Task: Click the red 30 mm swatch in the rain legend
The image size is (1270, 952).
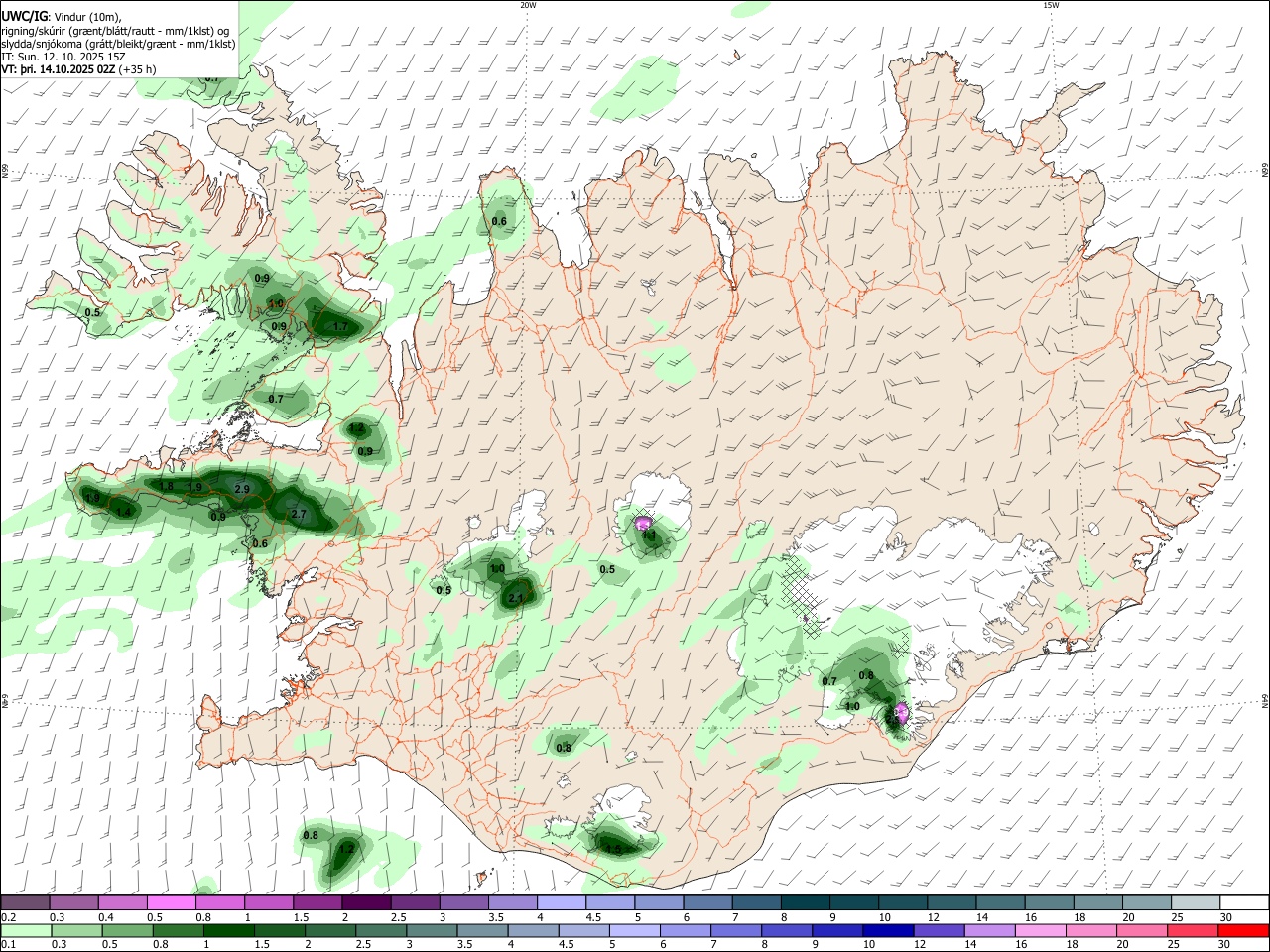Action: tap(1244, 930)
